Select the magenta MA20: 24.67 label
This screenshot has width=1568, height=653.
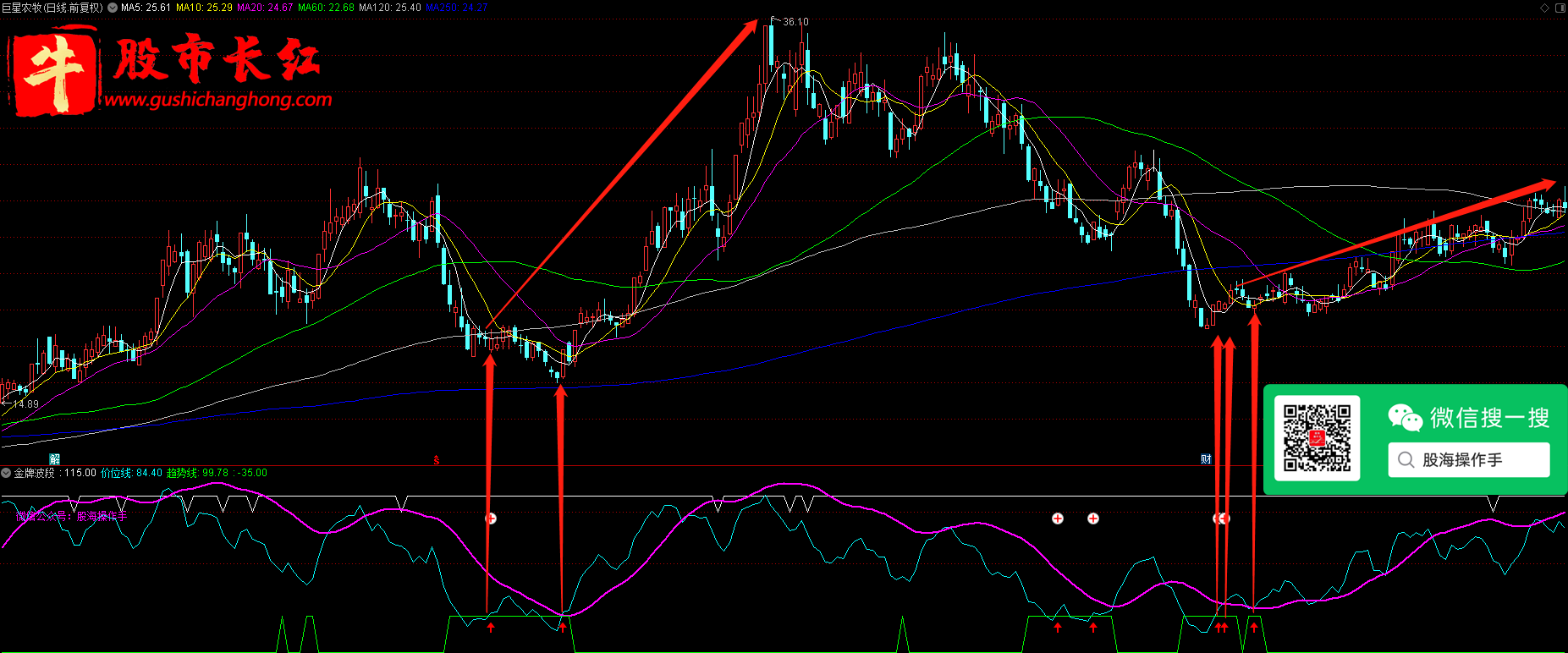coord(265,8)
